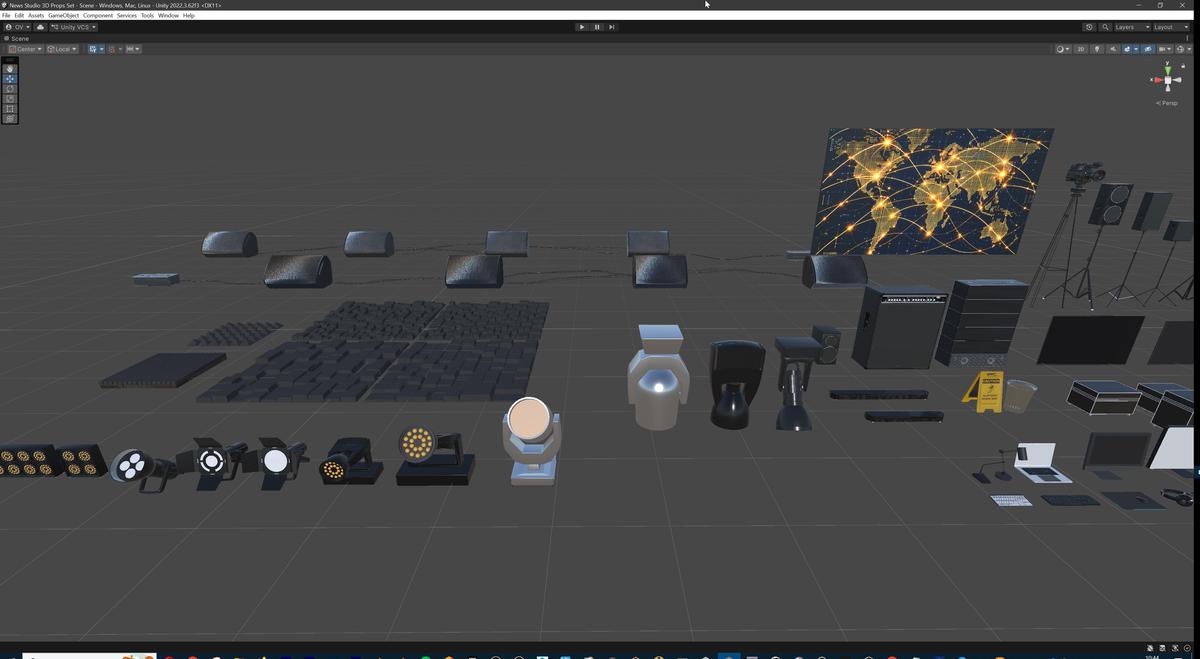Select the Scene tab
Screen dimensions: 1200x659
pos(17,38)
